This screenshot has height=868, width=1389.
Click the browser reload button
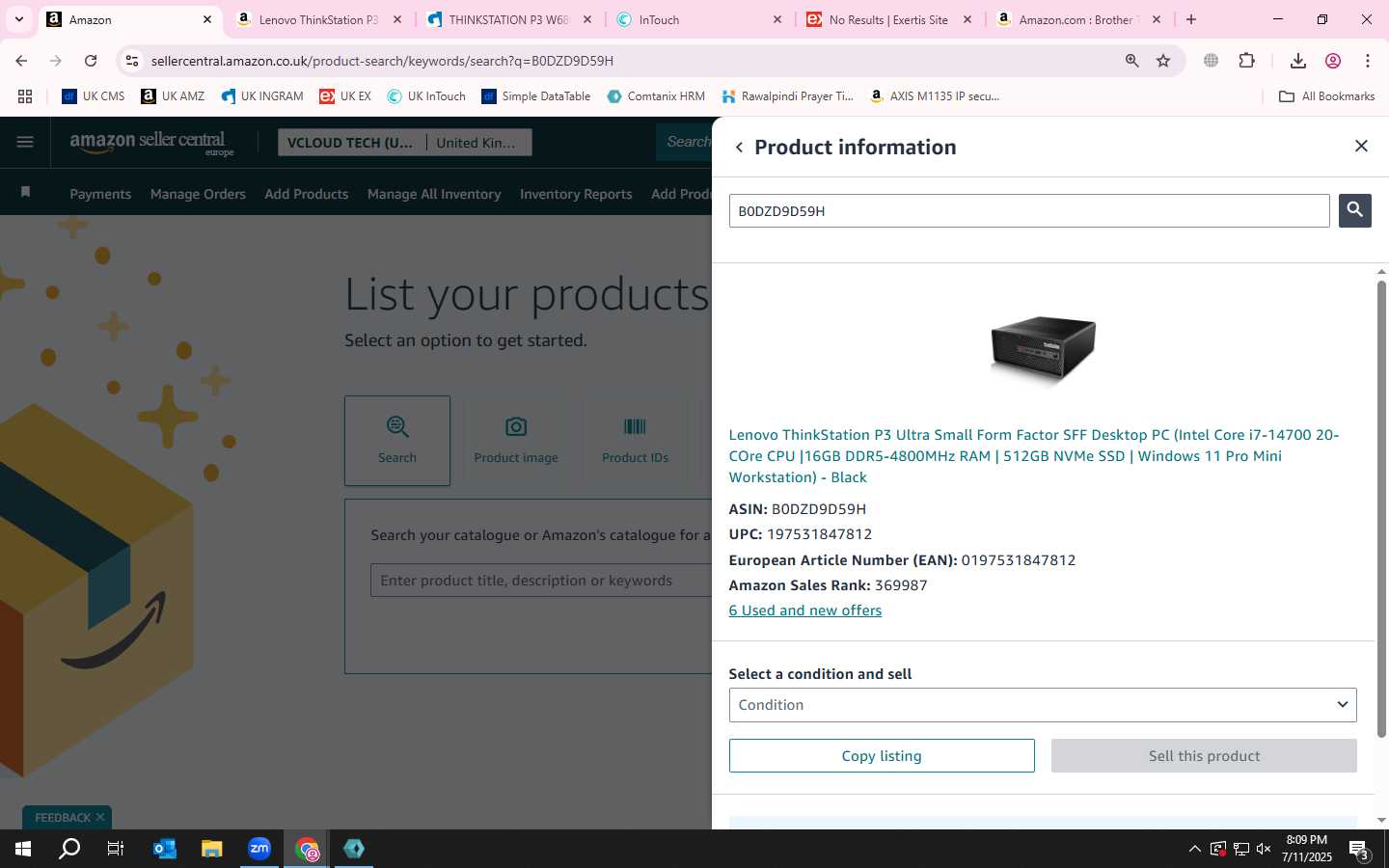click(91, 61)
